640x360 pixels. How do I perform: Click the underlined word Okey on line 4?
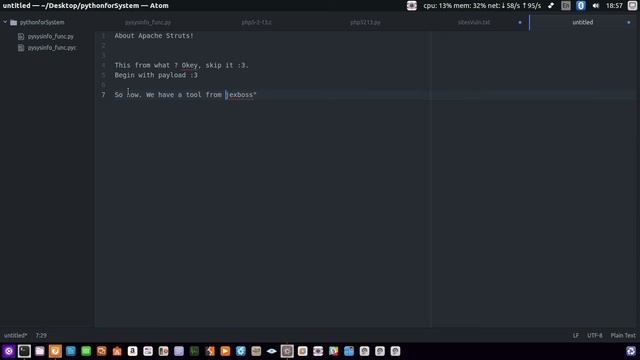(189, 65)
